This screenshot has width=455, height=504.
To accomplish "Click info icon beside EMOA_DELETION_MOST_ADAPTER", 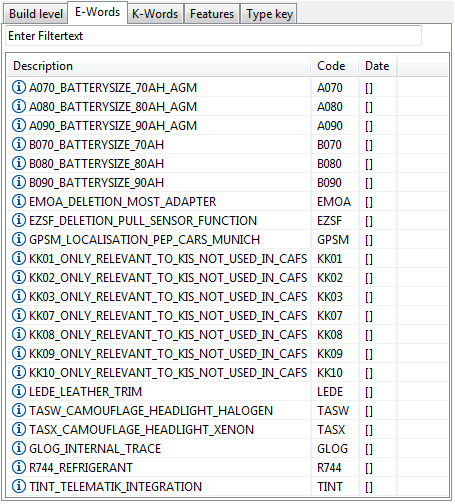I will point(19,201).
